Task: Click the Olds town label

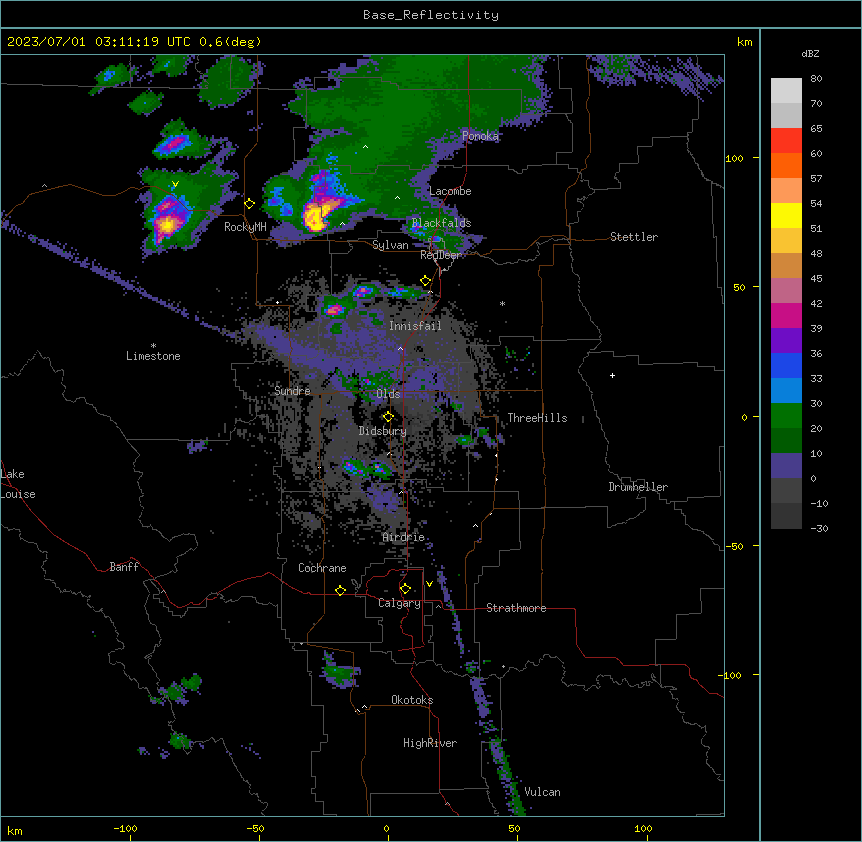Action: tap(388, 394)
